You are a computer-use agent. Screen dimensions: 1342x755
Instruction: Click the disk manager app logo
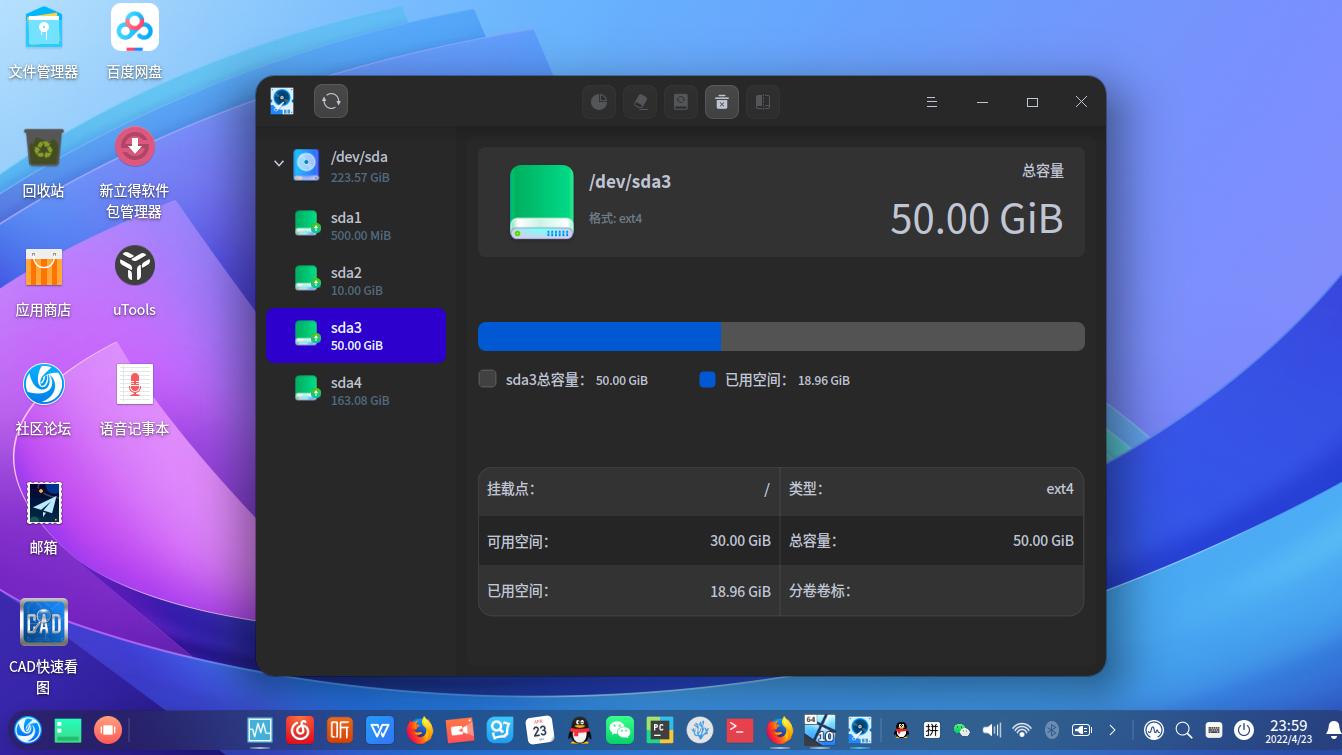tap(282, 100)
